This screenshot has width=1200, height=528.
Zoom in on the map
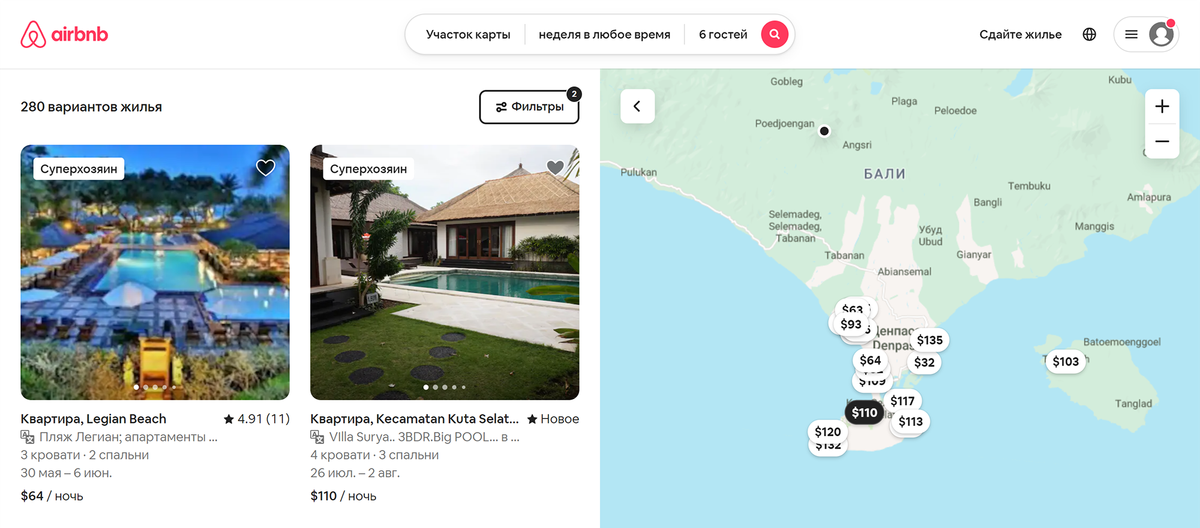[x=1161, y=107]
